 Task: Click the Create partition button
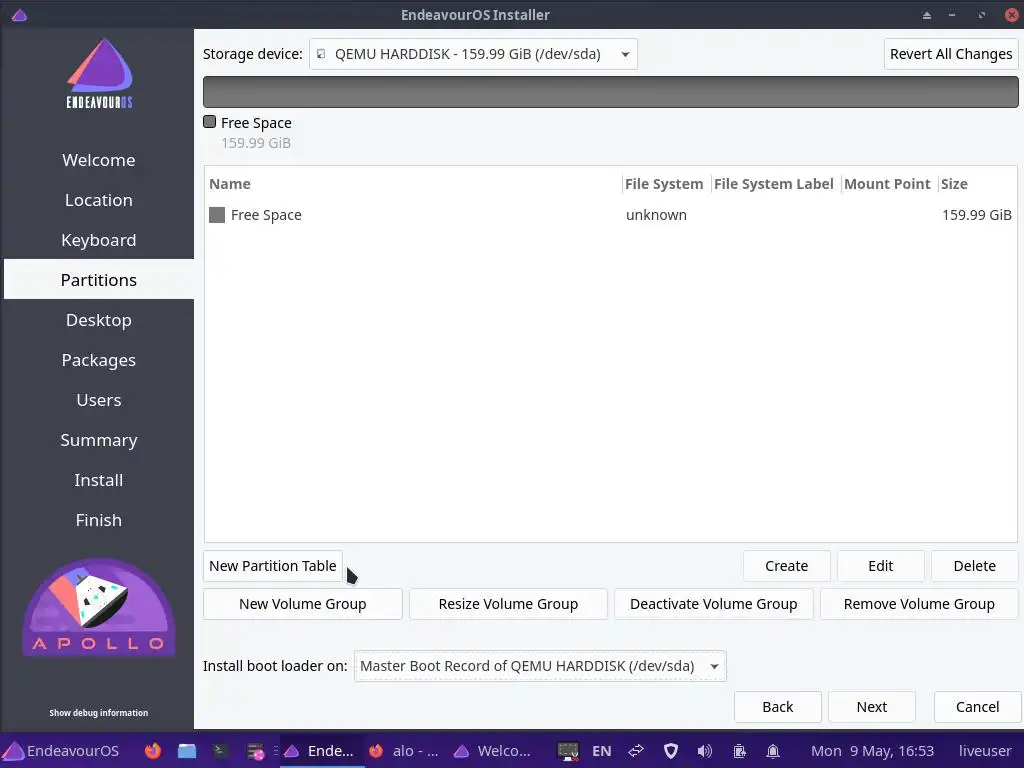click(786, 566)
